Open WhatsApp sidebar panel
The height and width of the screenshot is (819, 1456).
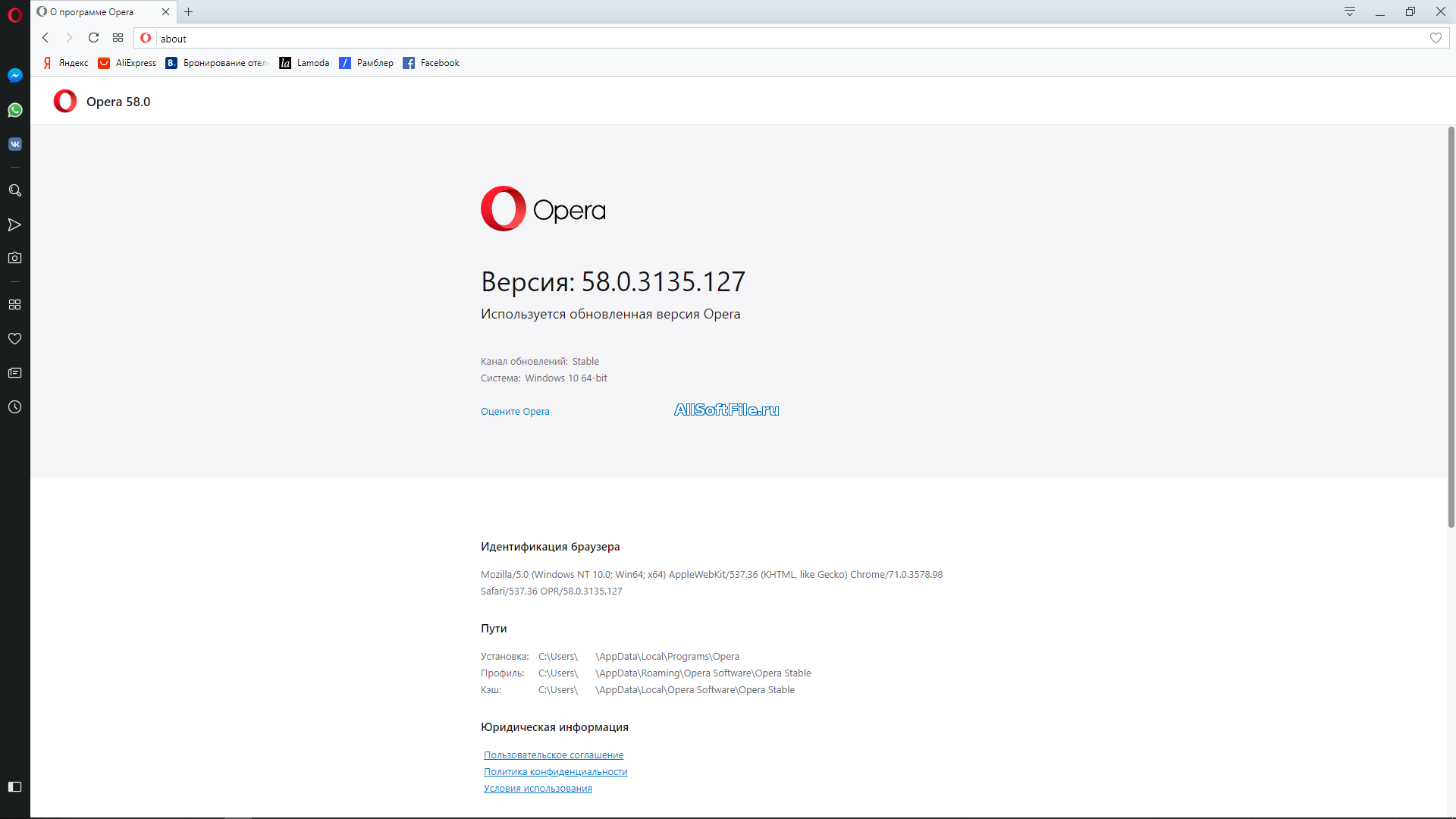[14, 110]
